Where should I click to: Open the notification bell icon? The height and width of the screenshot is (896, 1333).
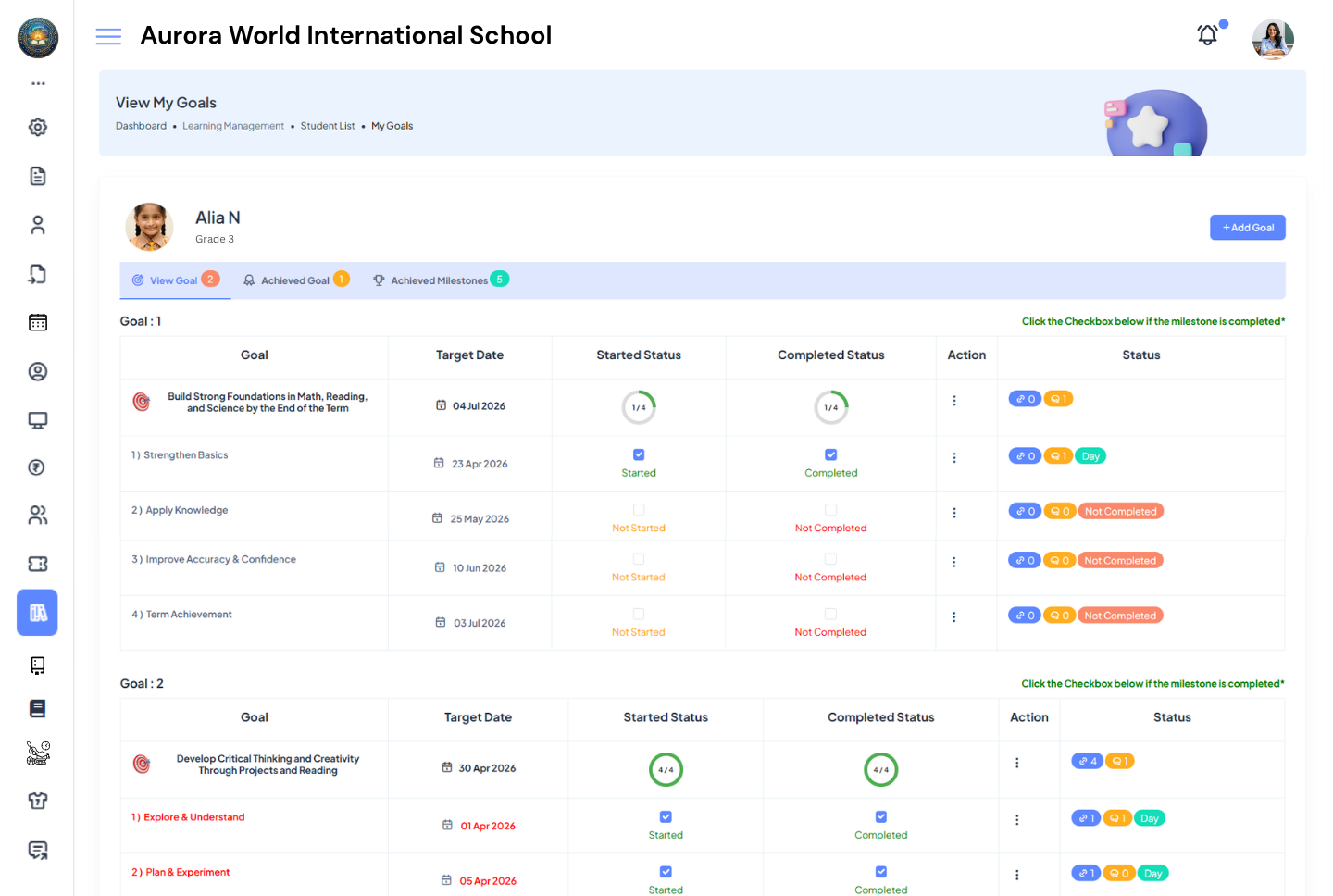1207,36
